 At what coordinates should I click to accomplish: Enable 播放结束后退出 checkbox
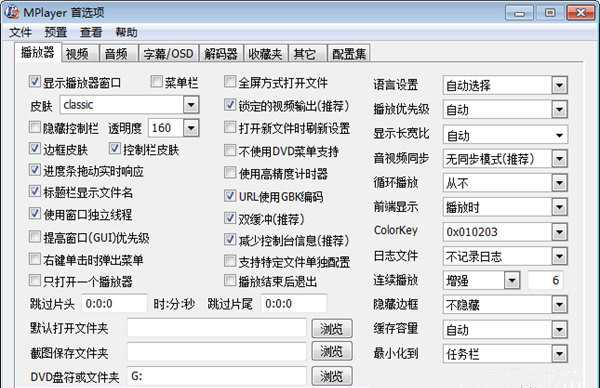tap(230, 280)
